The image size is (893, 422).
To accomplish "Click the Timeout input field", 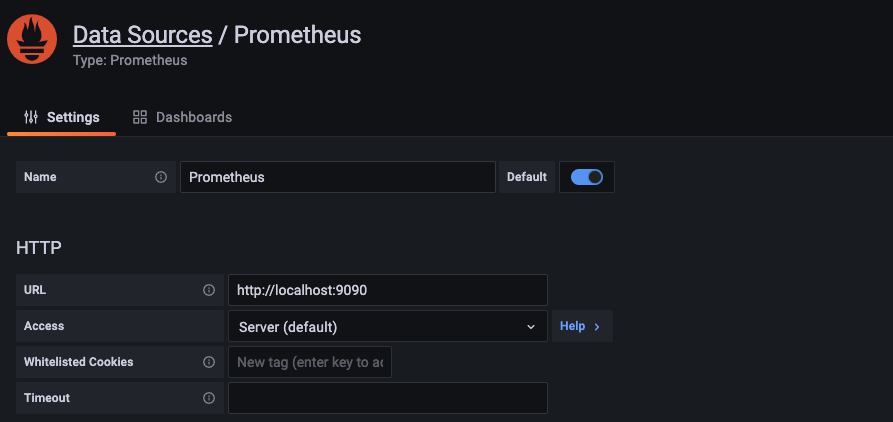I will click(387, 398).
